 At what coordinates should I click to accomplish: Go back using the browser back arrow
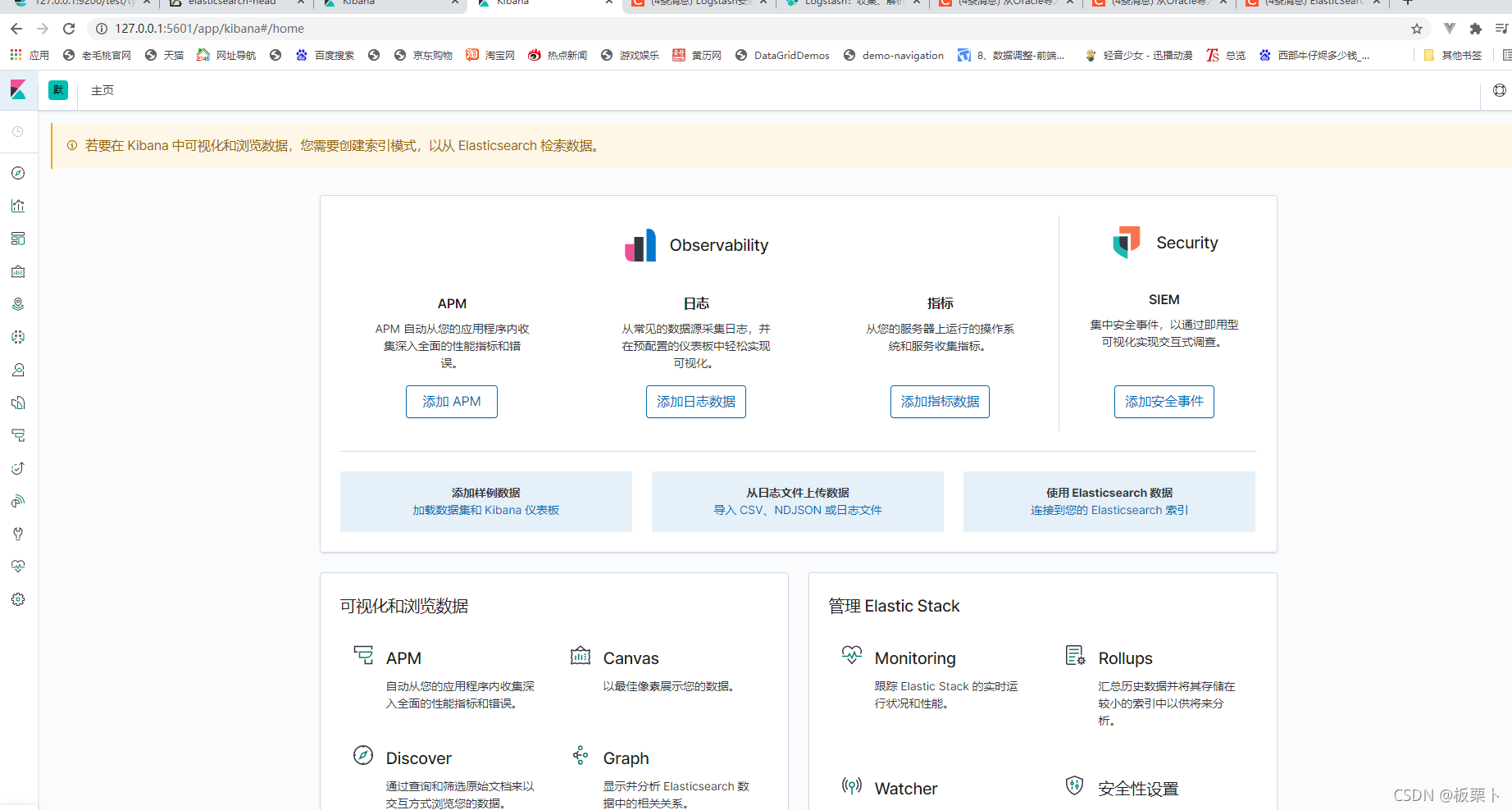click(x=16, y=29)
